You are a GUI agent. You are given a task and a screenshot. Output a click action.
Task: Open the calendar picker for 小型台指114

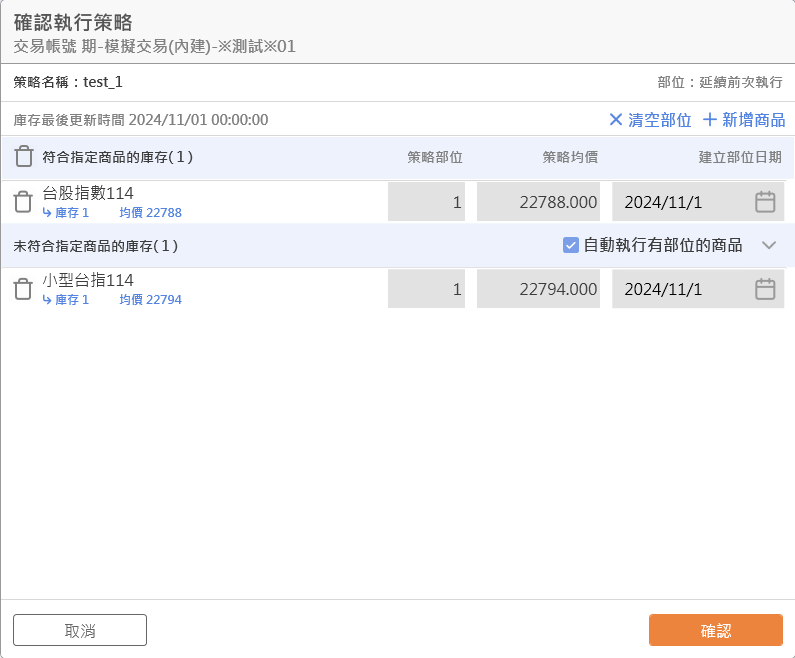[x=765, y=289]
